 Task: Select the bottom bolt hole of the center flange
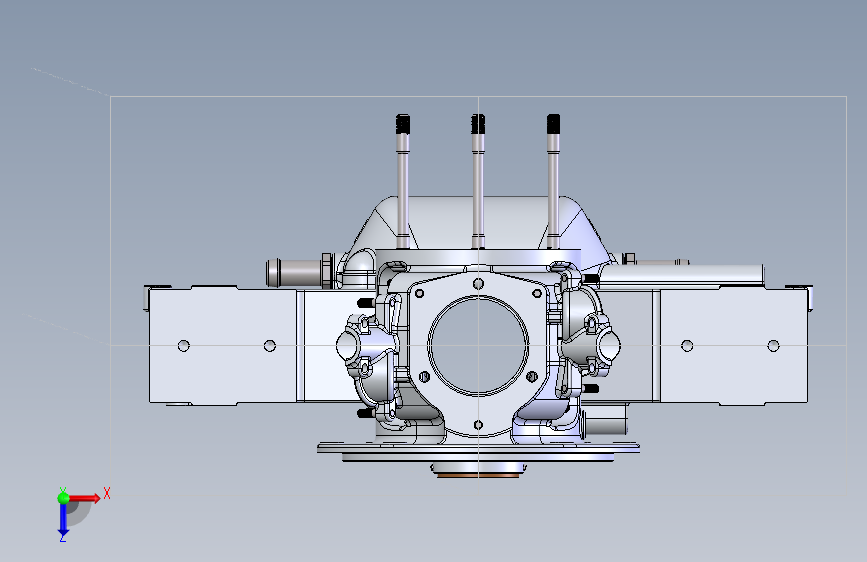pos(478,425)
